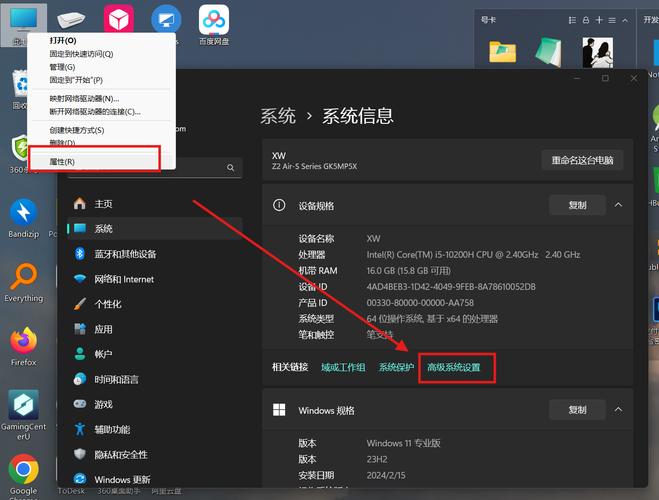The image size is (659, 500).
Task: Click the plus icon in the 导卡 widget header
Action: coord(599,20)
